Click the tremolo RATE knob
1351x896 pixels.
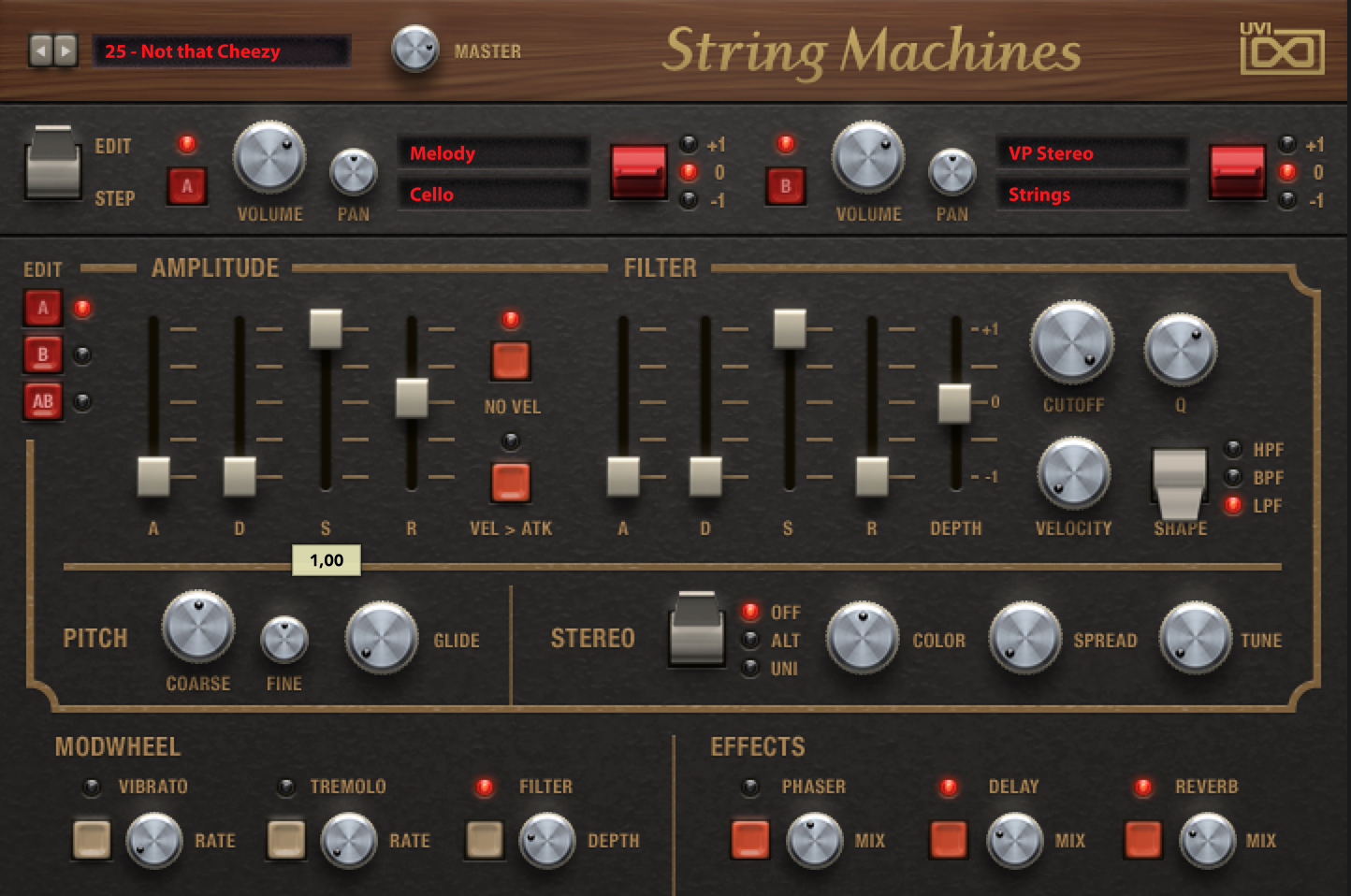(349, 840)
